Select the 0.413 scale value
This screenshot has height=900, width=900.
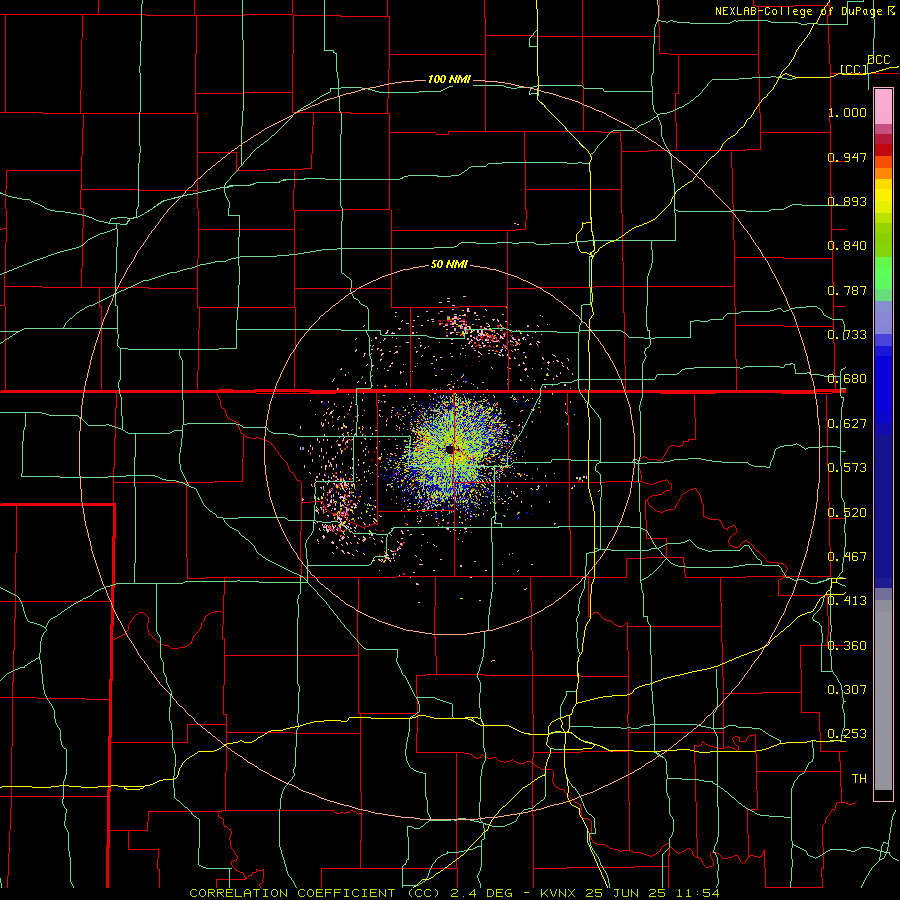(847, 601)
